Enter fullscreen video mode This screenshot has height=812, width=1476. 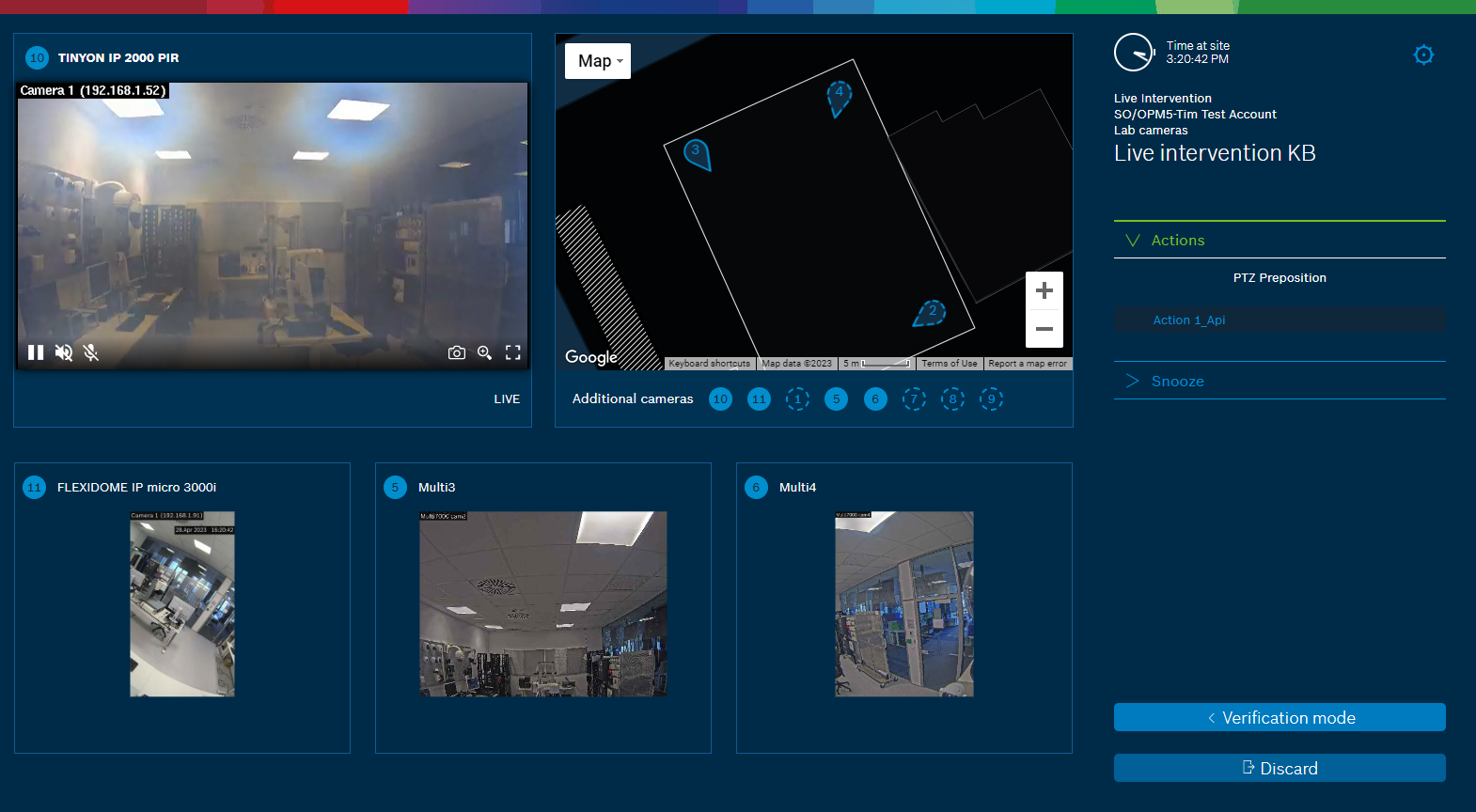pyautogui.click(x=513, y=352)
